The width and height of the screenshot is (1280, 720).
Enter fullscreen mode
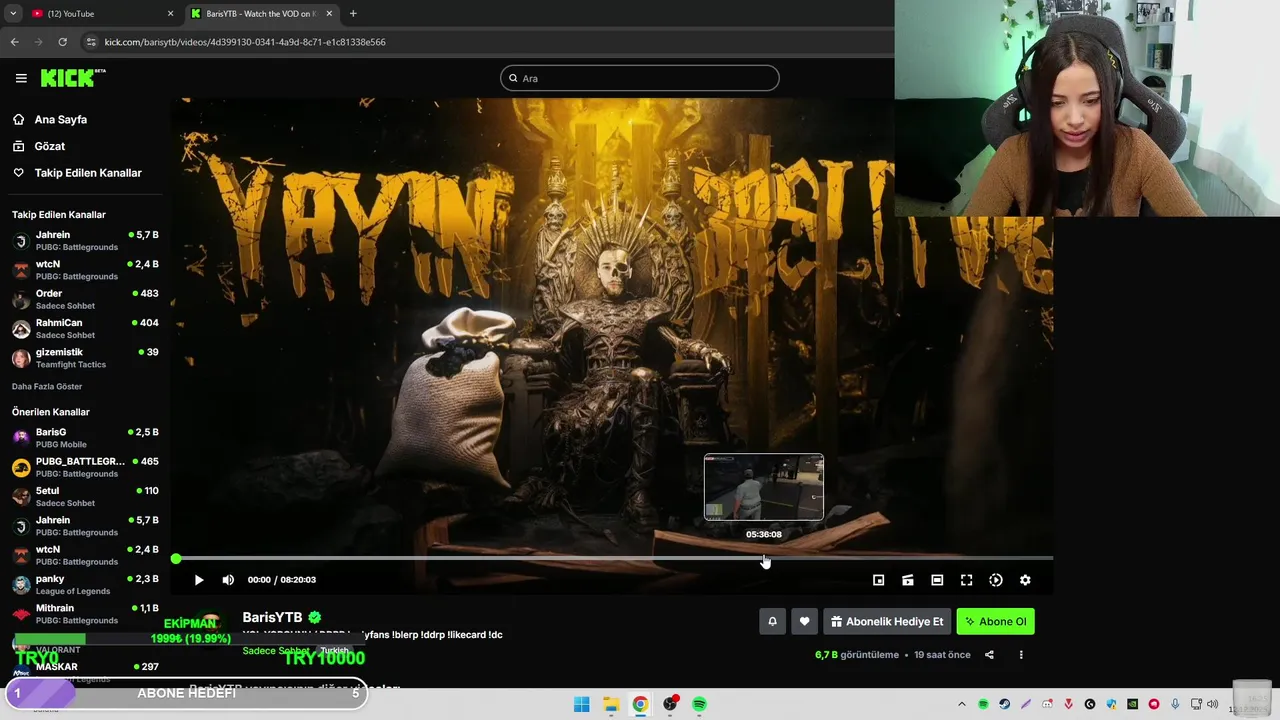pyautogui.click(x=966, y=580)
